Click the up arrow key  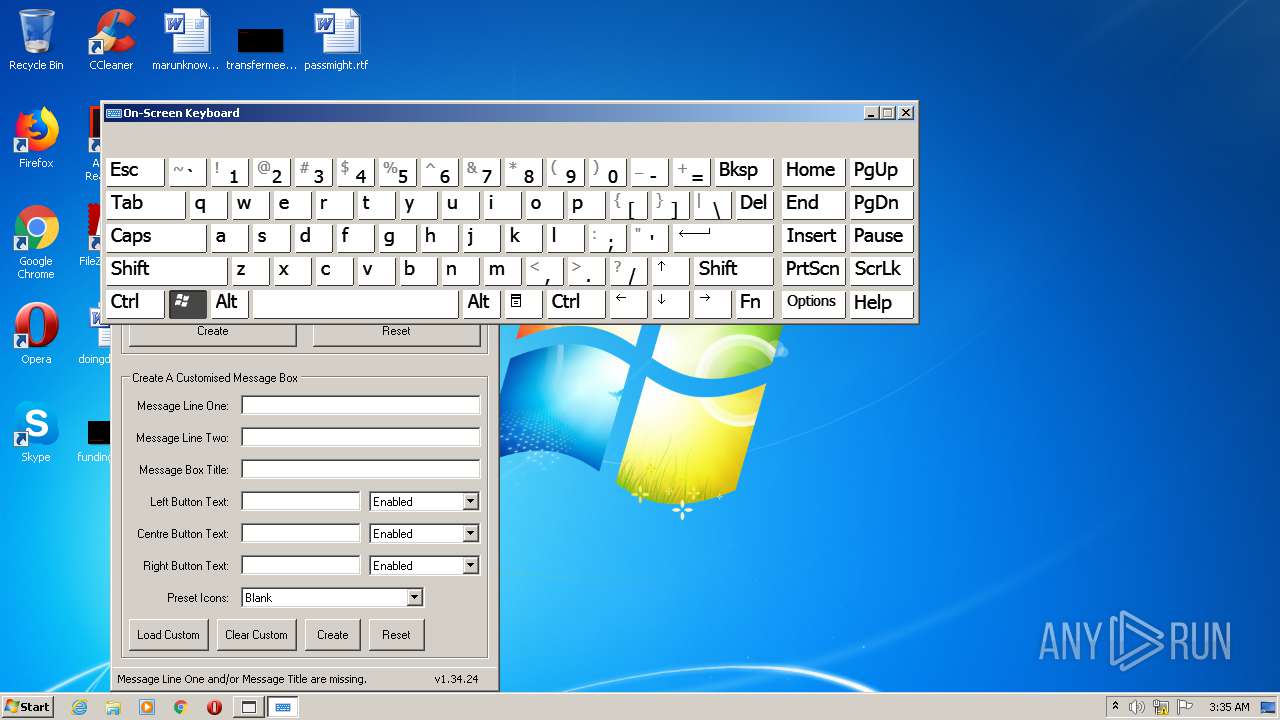coord(669,270)
